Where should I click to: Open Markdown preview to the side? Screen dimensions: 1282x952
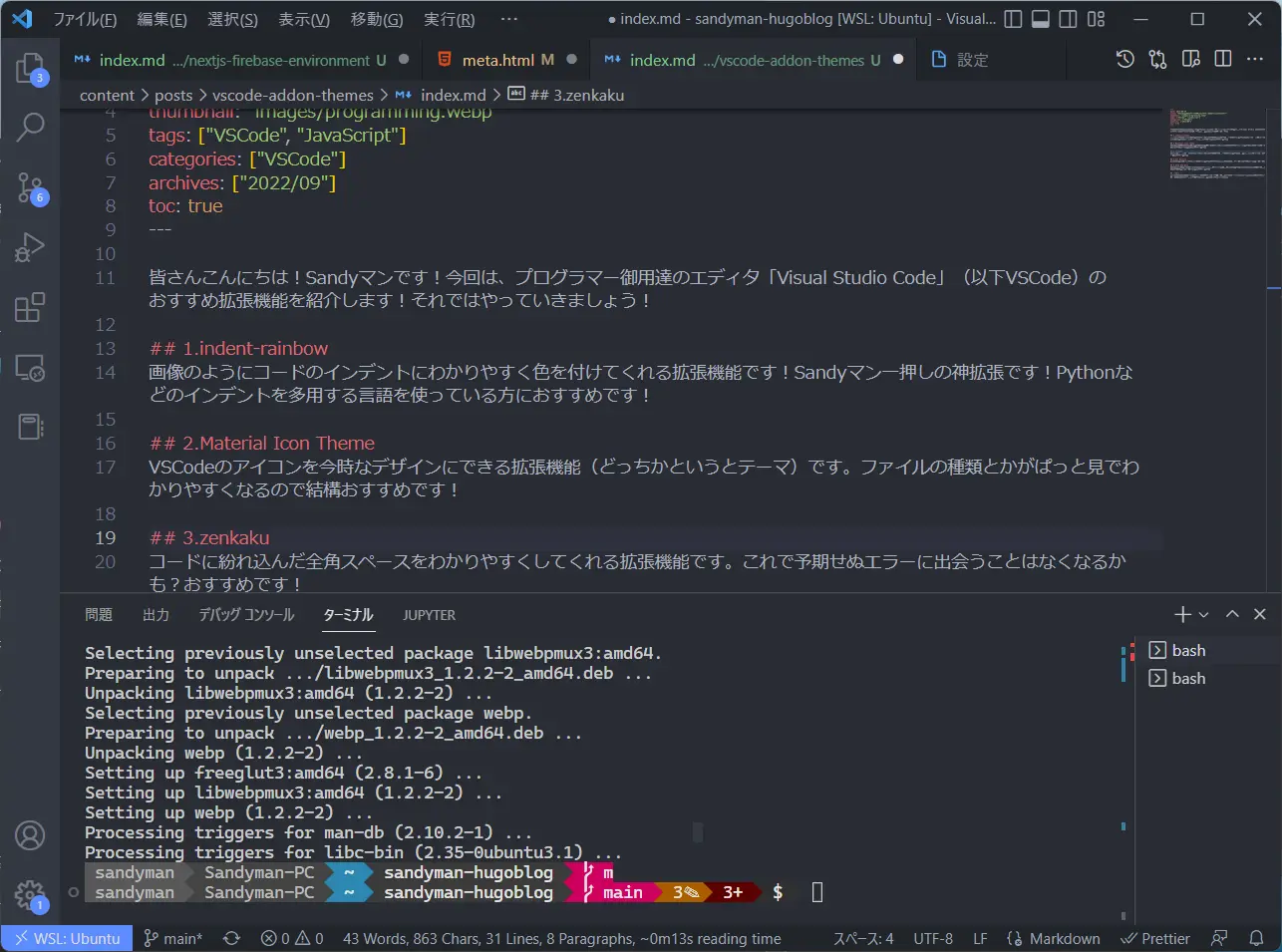[1190, 60]
